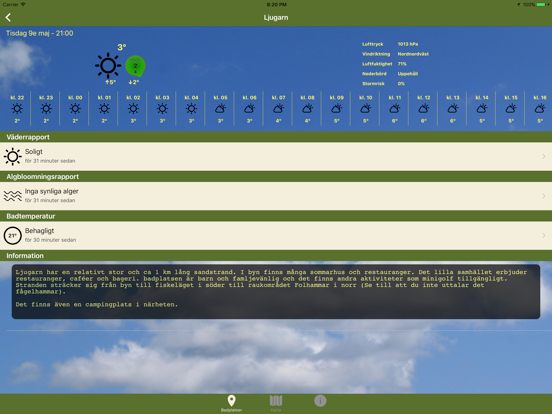Select the kl. 10 hourly forecast
This screenshot has width=552, height=414.
pos(365,109)
